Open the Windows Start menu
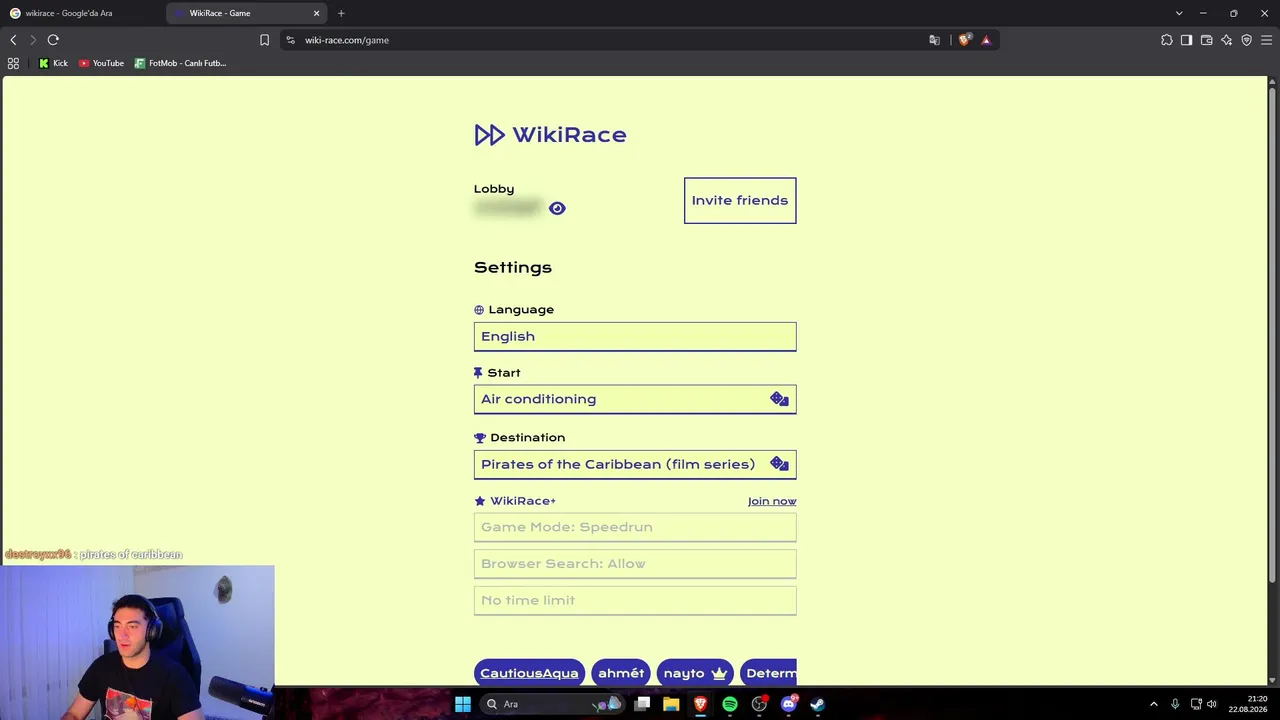Screen dimensions: 1280x720 coord(463,704)
